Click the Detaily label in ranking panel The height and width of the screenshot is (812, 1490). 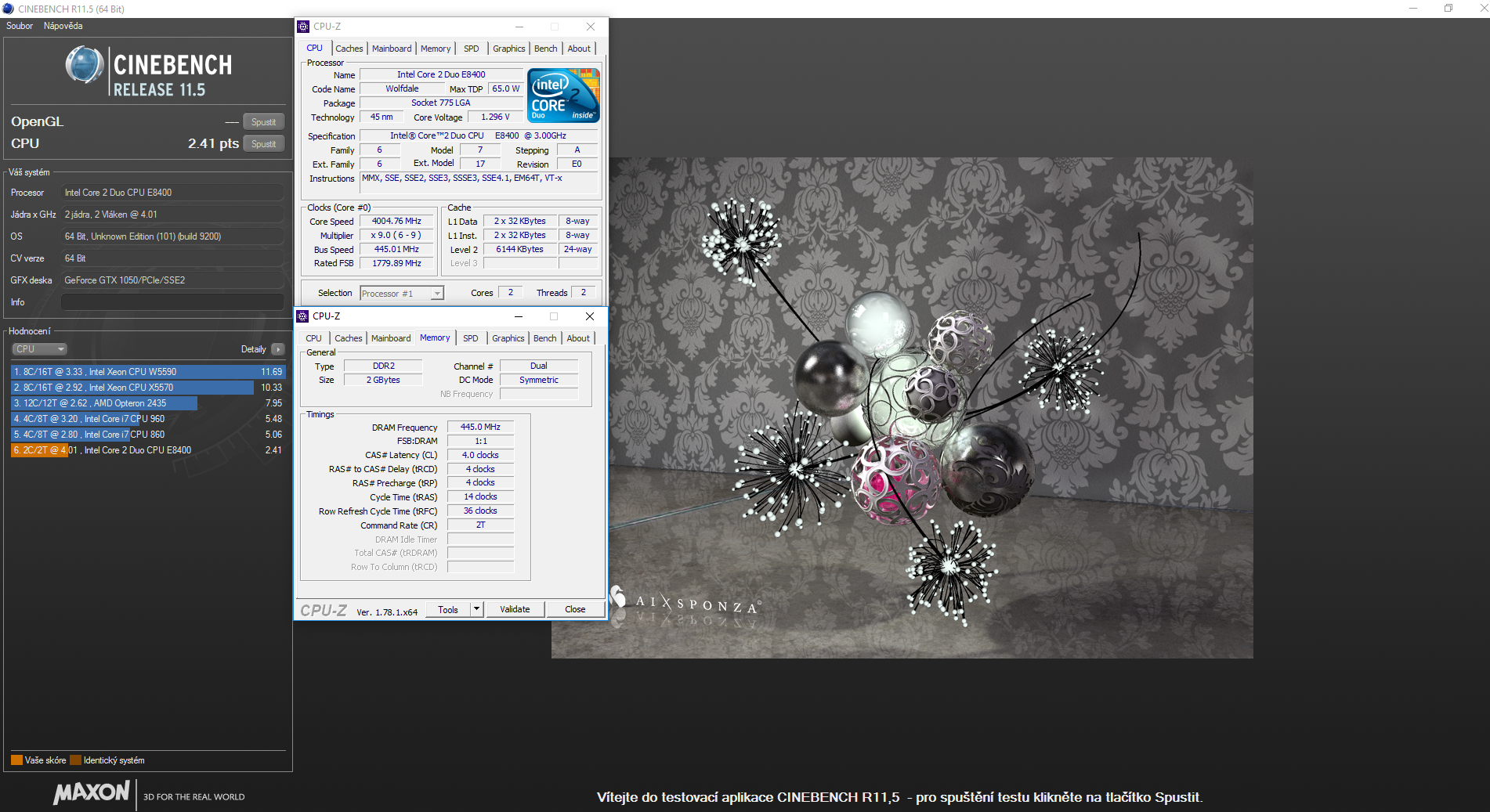click(x=253, y=349)
